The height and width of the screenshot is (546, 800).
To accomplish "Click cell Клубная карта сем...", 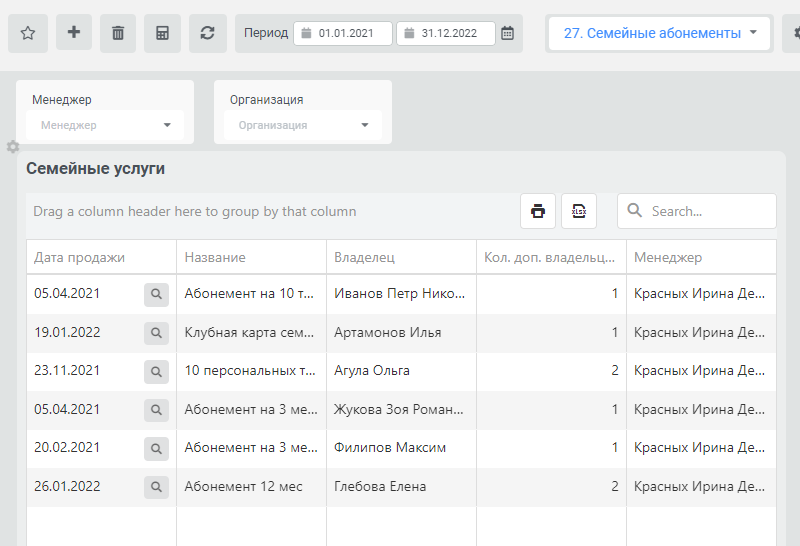I will pyautogui.click(x=252, y=333).
